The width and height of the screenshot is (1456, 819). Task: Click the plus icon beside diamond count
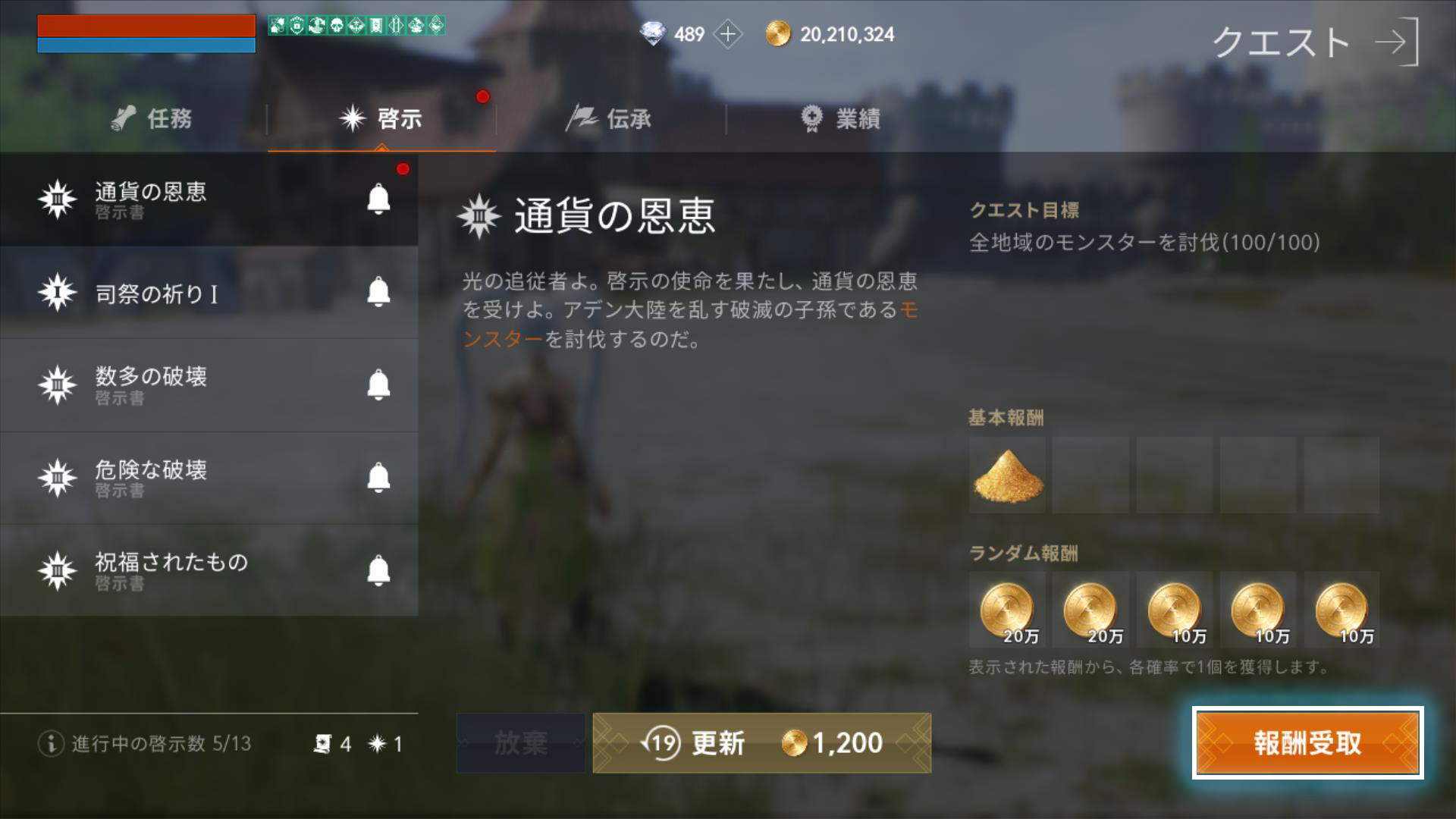click(x=727, y=34)
